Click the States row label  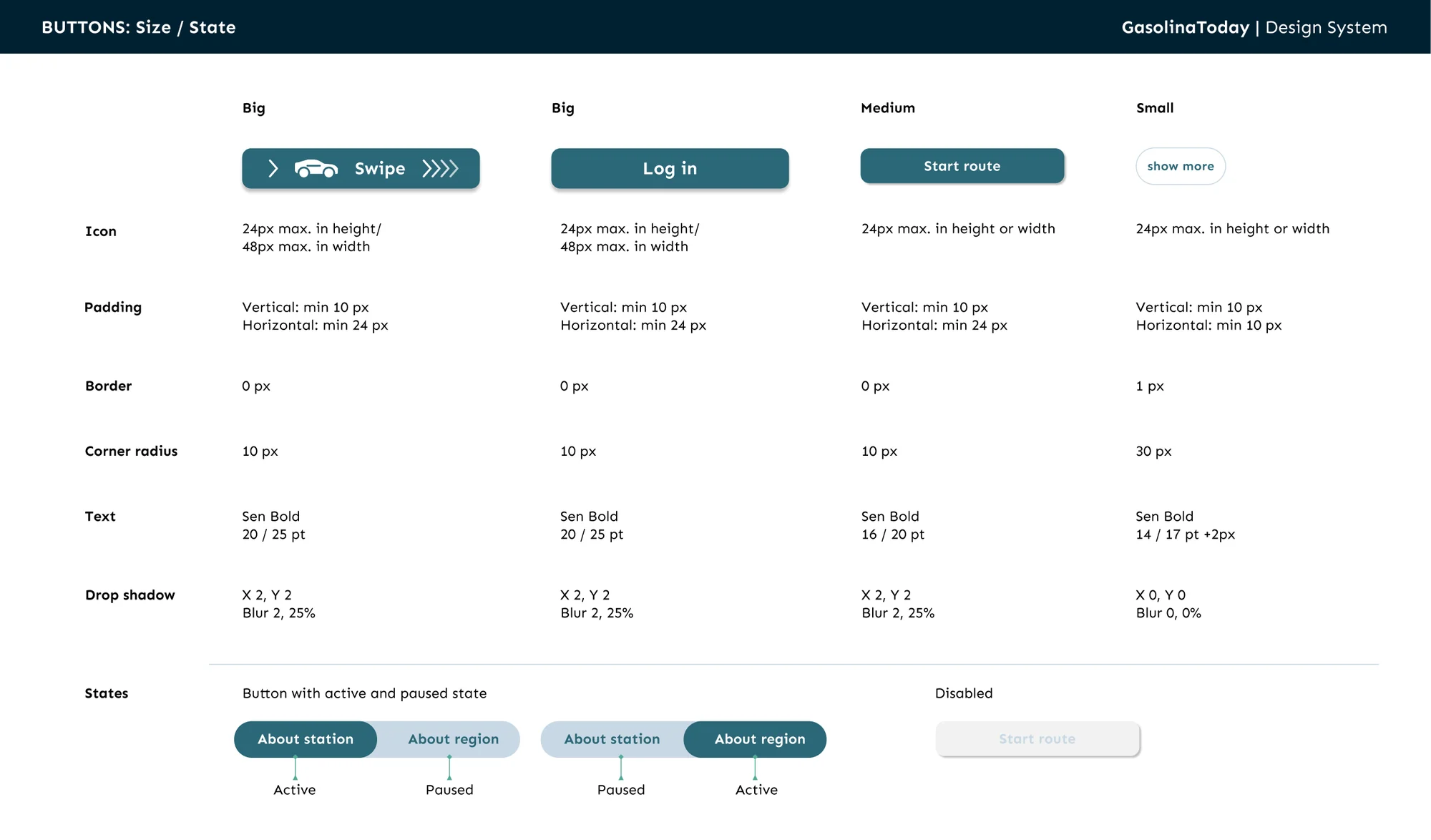(x=107, y=693)
